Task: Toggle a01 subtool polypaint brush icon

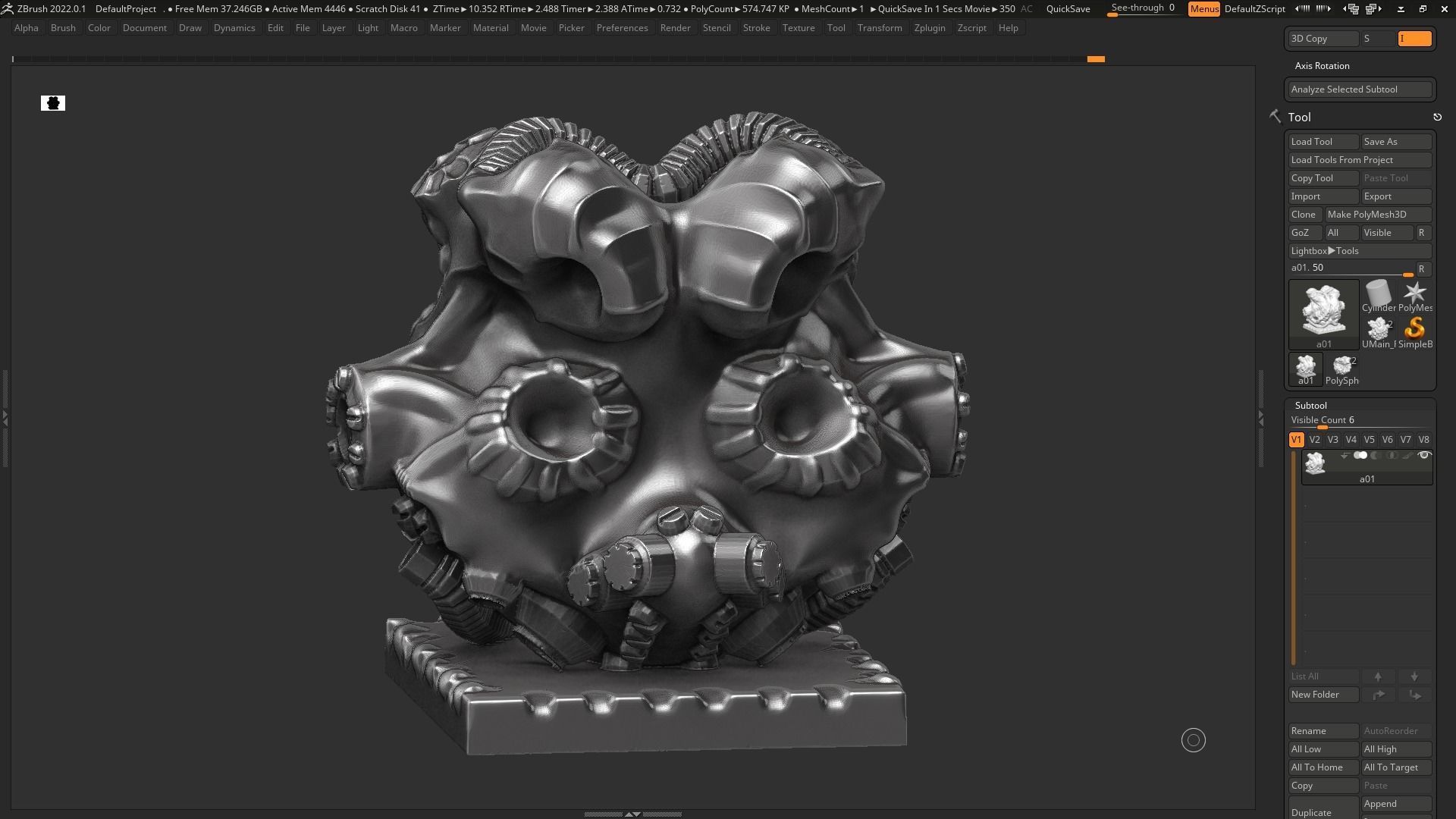Action: coord(1407,456)
